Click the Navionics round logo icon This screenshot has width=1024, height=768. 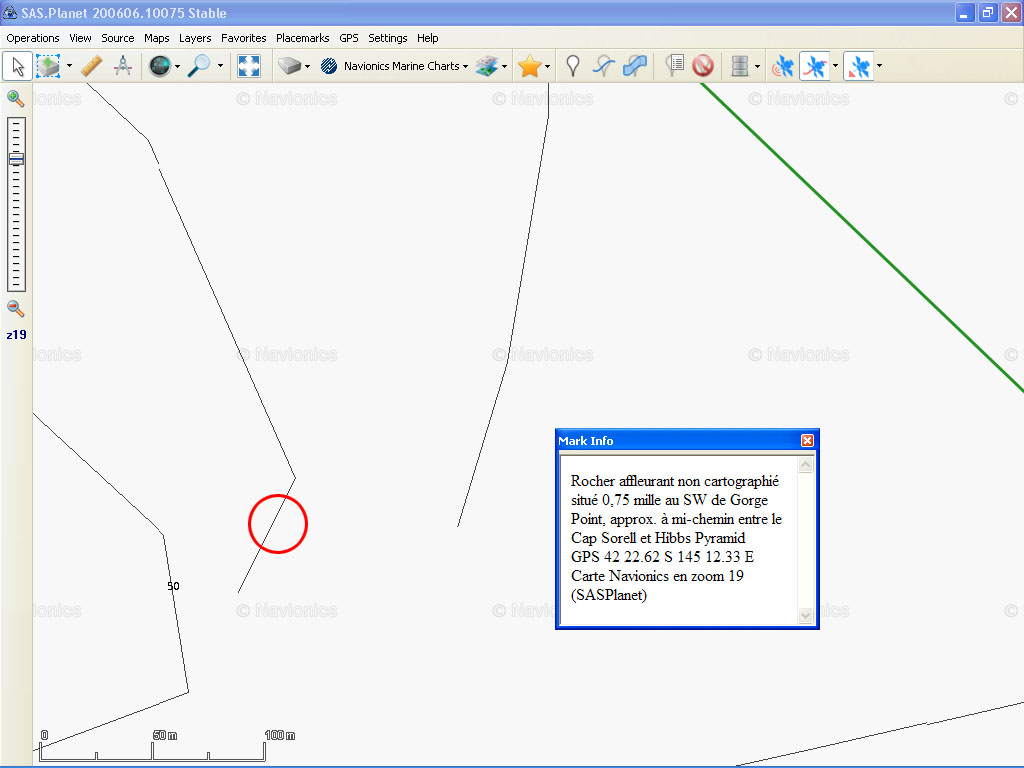[329, 66]
